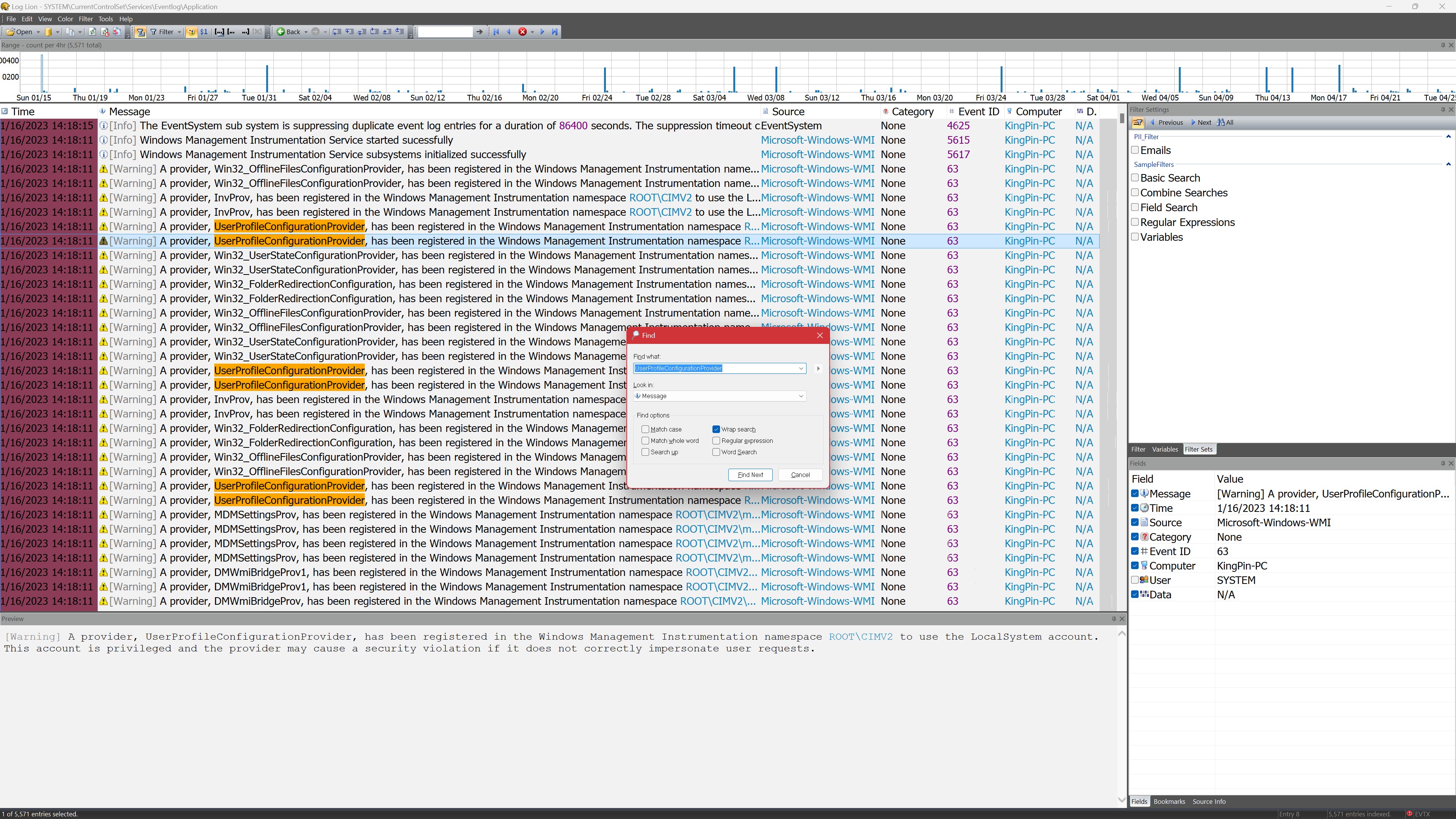Click the $1 variables toolbar icon
Screen dimensions: 1456x819
coord(204,31)
